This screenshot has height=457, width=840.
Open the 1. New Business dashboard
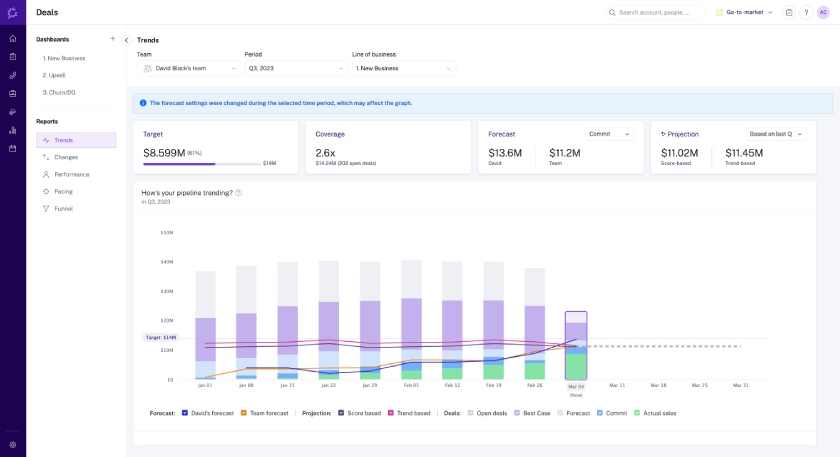click(x=64, y=58)
